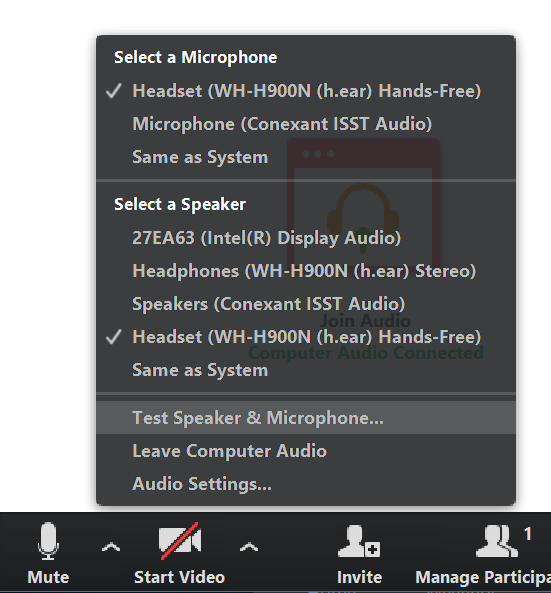Open the Invite person icon
Image resolution: width=551 pixels, height=593 pixels.
pyautogui.click(x=359, y=541)
